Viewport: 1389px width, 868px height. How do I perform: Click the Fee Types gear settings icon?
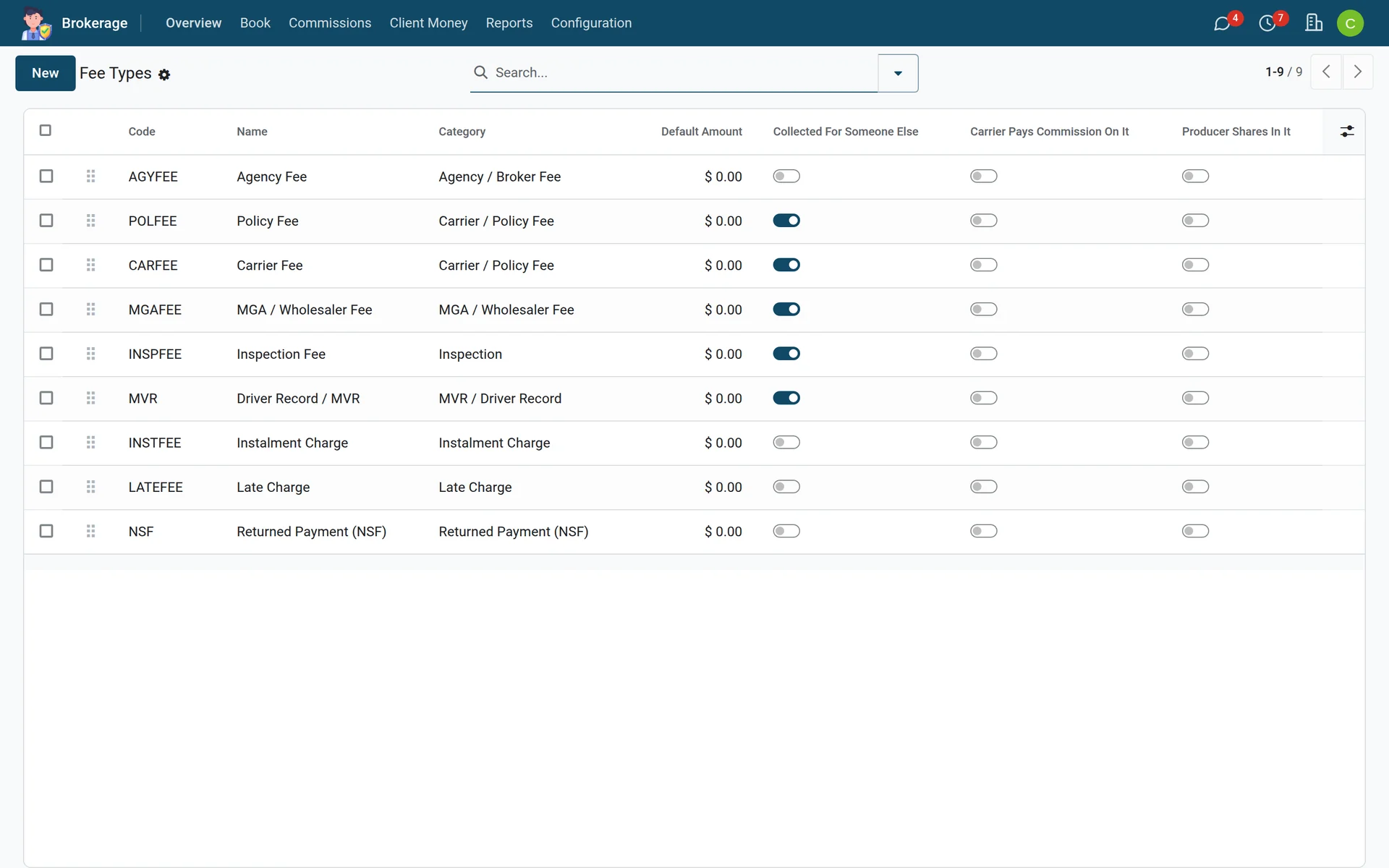(164, 75)
